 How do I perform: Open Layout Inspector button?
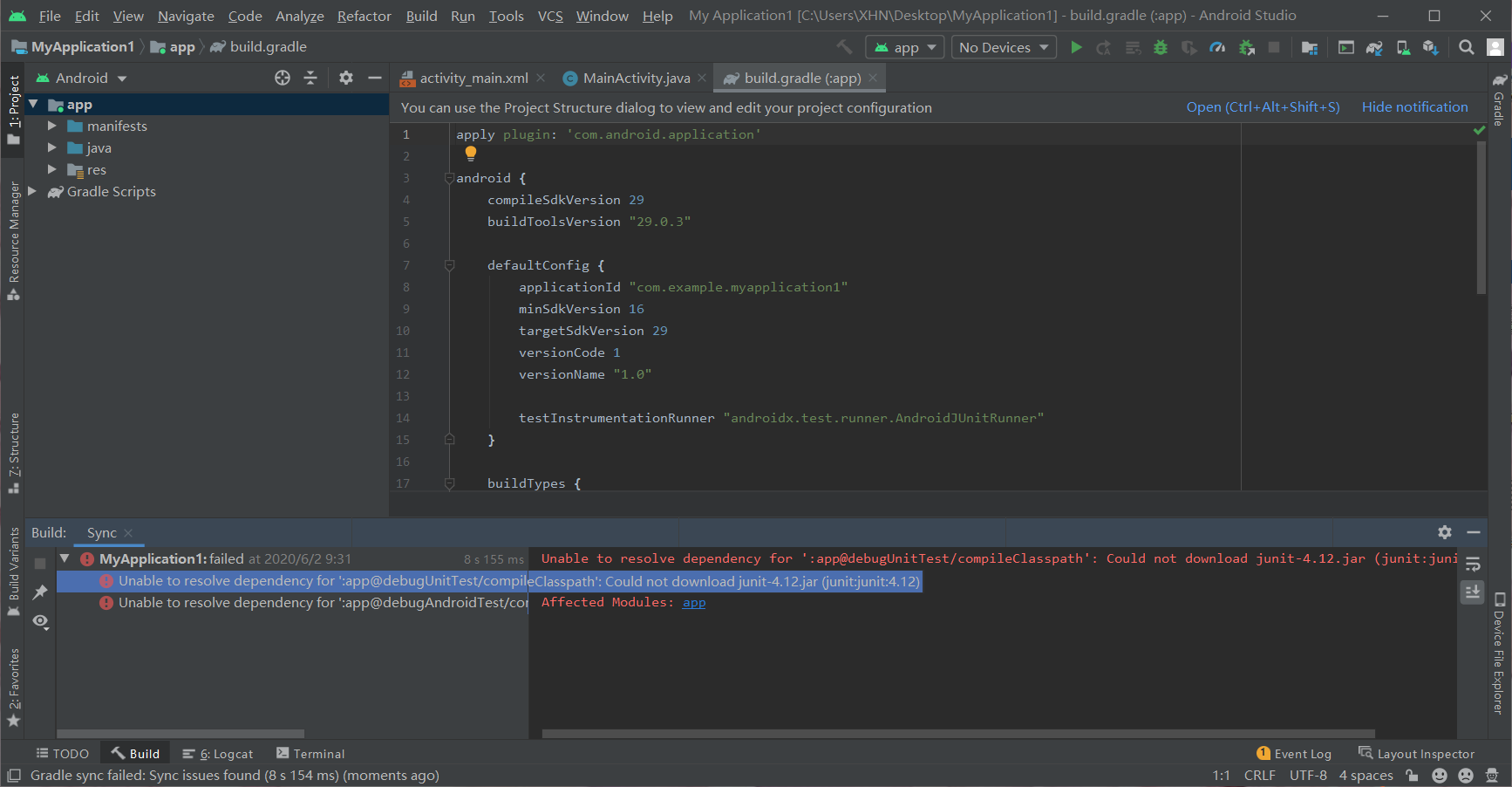click(x=1417, y=754)
